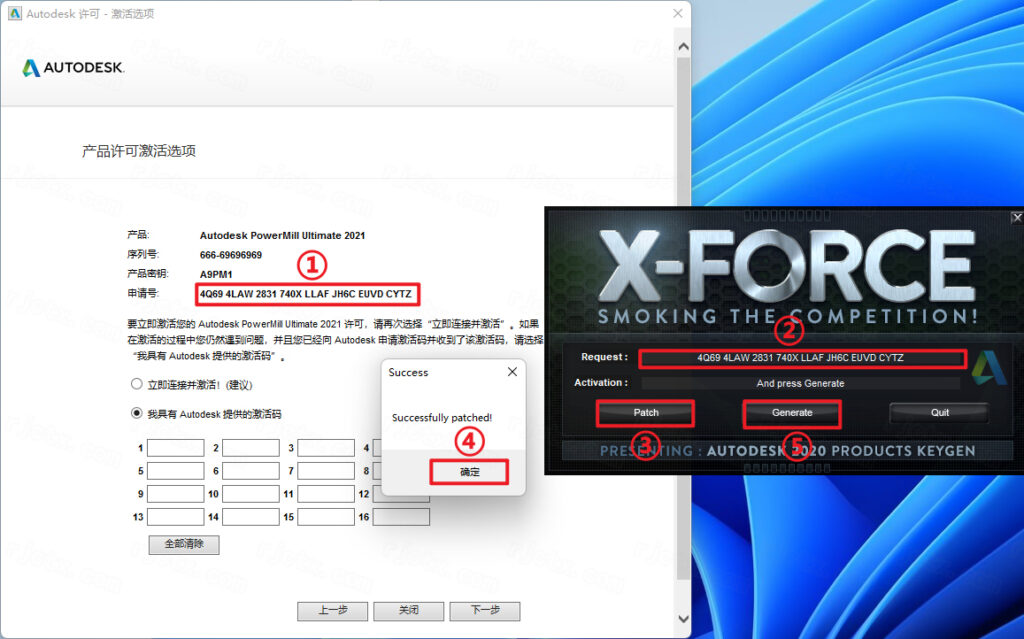The width and height of the screenshot is (1024, 639).
Task: Click activation code box 2
Action: pos(251,448)
